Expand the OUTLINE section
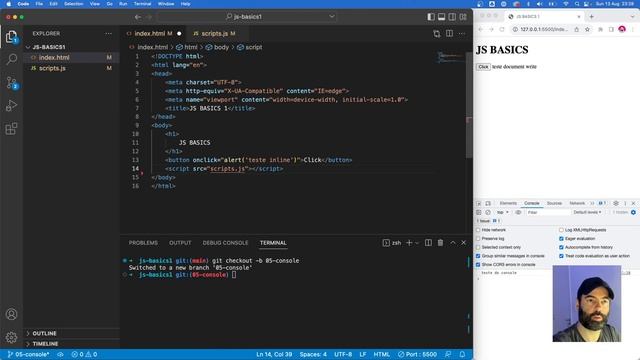The height and width of the screenshot is (360, 640). pyautogui.click(x=44, y=333)
